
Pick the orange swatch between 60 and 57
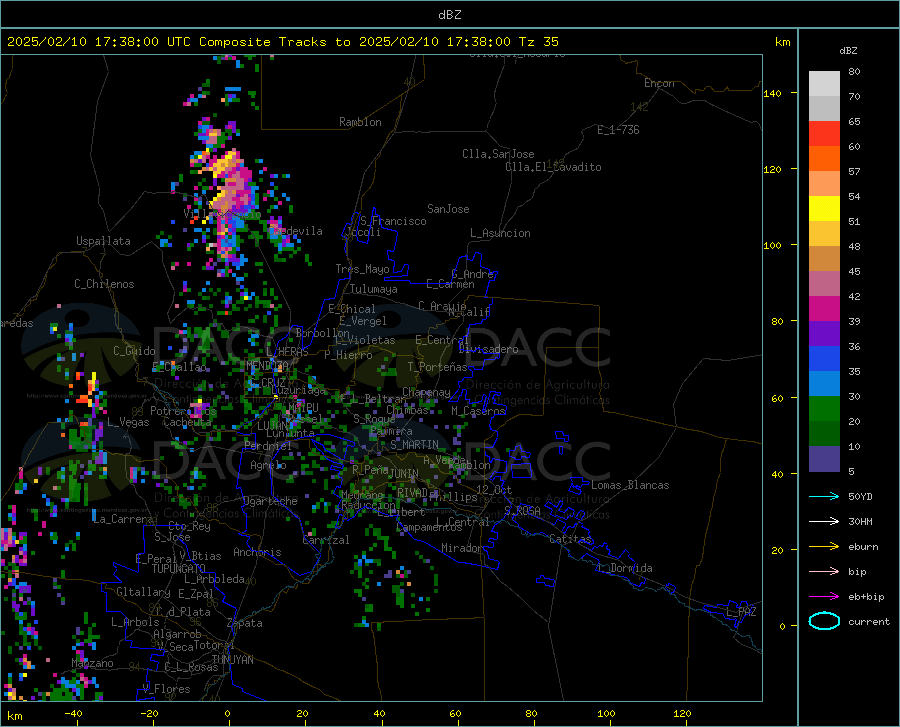(x=824, y=159)
